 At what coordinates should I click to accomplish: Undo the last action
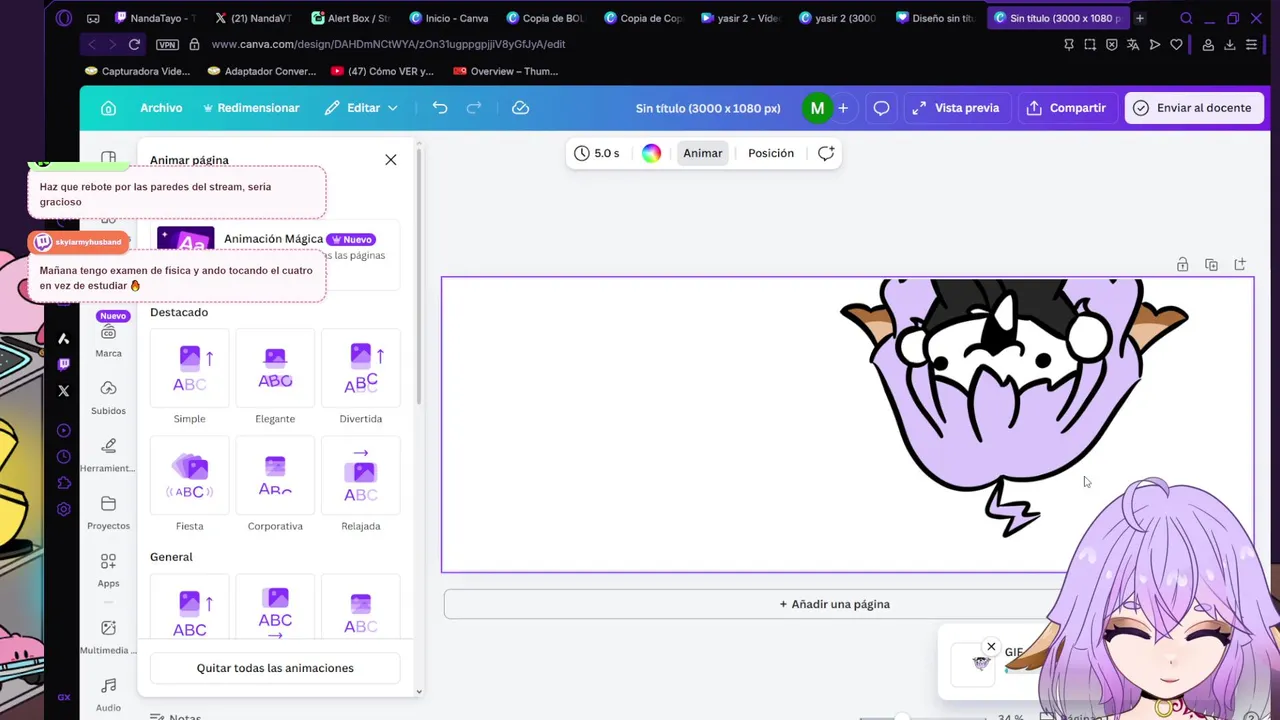click(440, 108)
